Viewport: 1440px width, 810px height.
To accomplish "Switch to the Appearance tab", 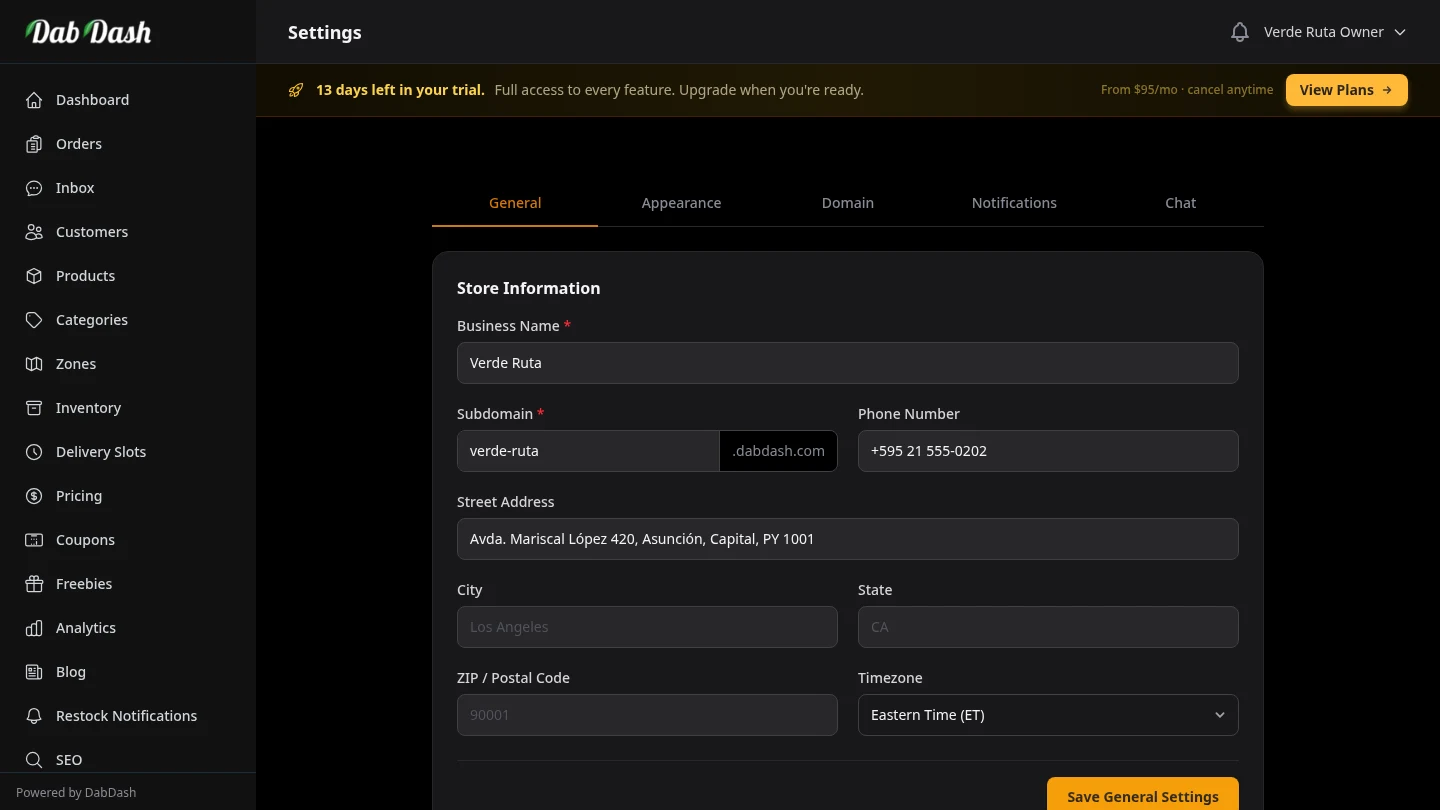I will (x=681, y=203).
